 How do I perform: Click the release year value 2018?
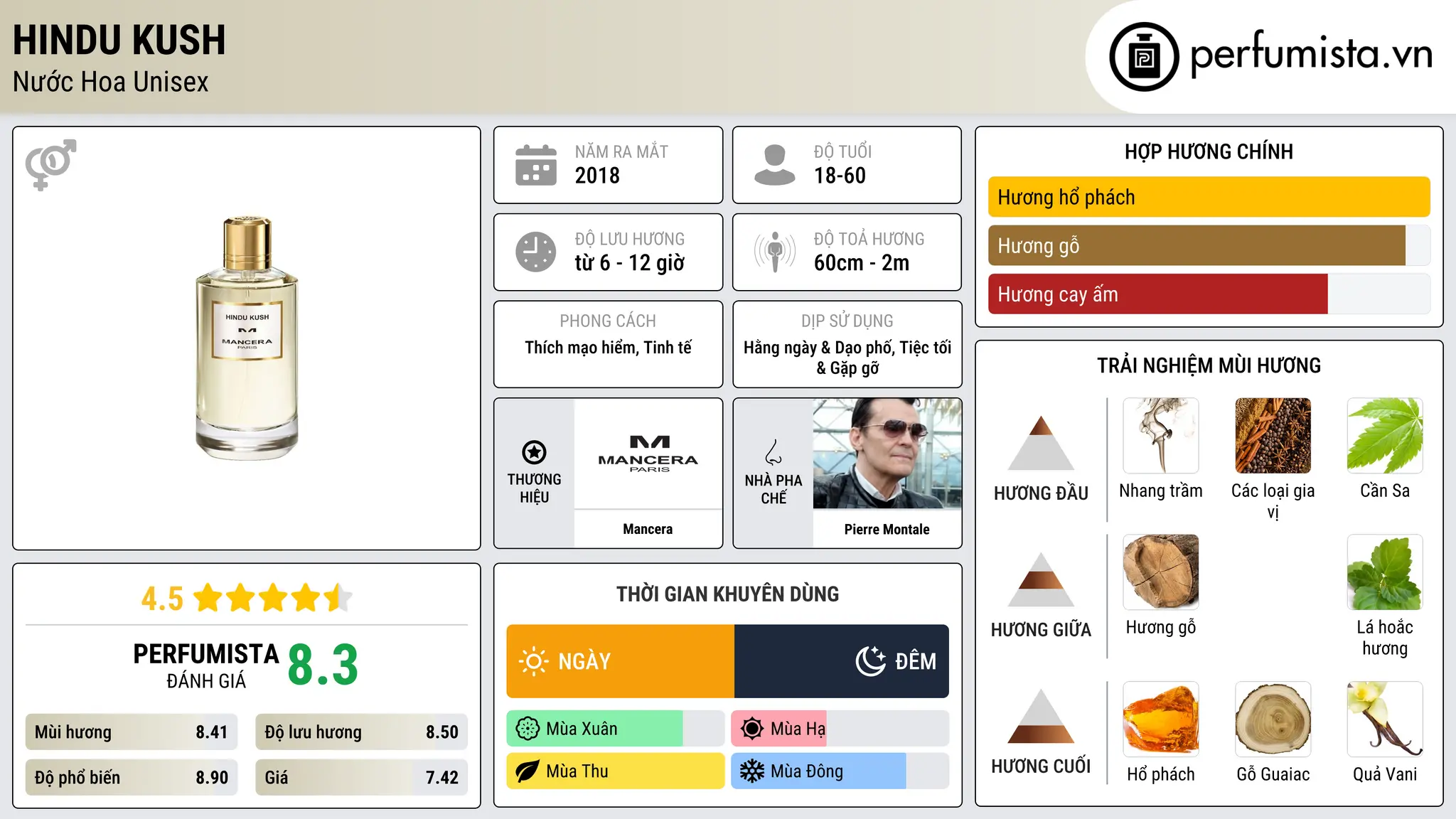(x=597, y=175)
